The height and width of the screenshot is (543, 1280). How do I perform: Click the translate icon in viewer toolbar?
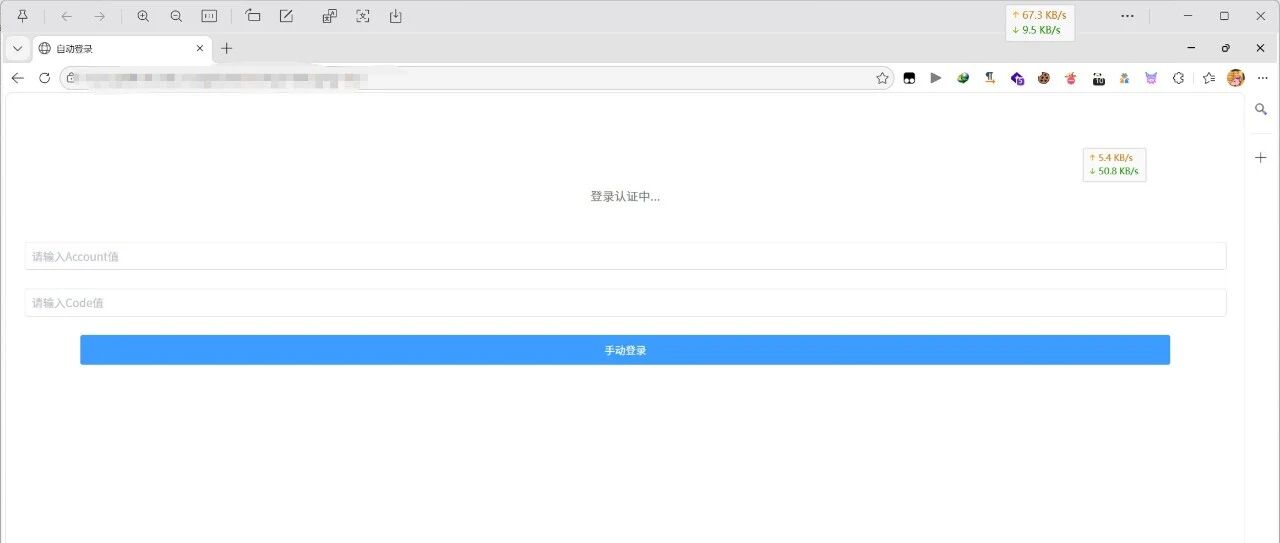(x=330, y=16)
